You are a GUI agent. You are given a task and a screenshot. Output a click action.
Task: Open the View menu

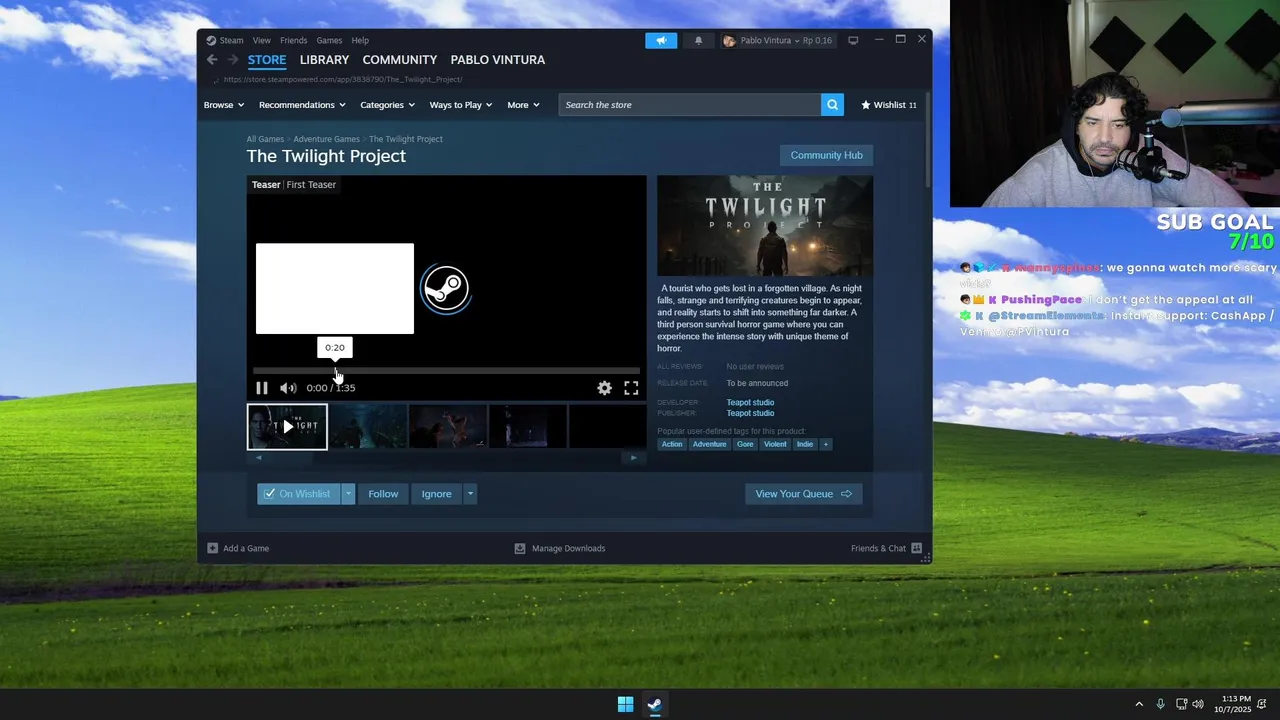[261, 40]
